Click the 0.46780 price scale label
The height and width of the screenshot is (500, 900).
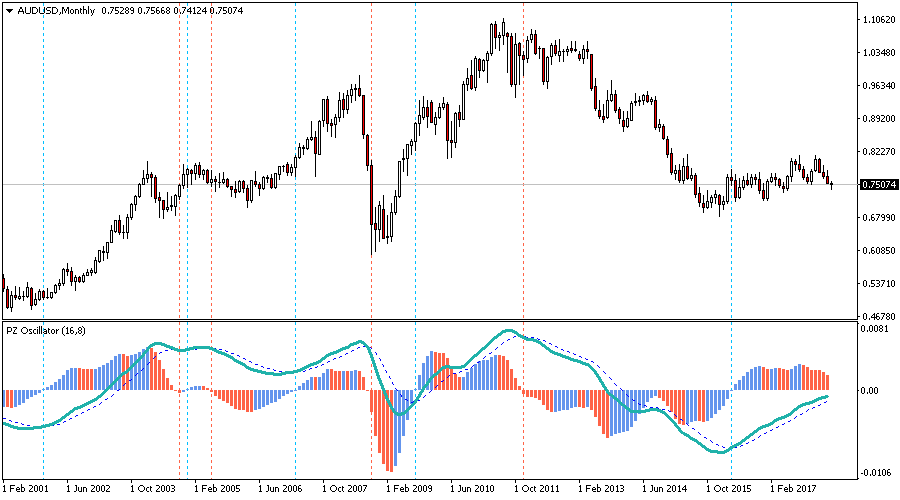click(x=878, y=317)
